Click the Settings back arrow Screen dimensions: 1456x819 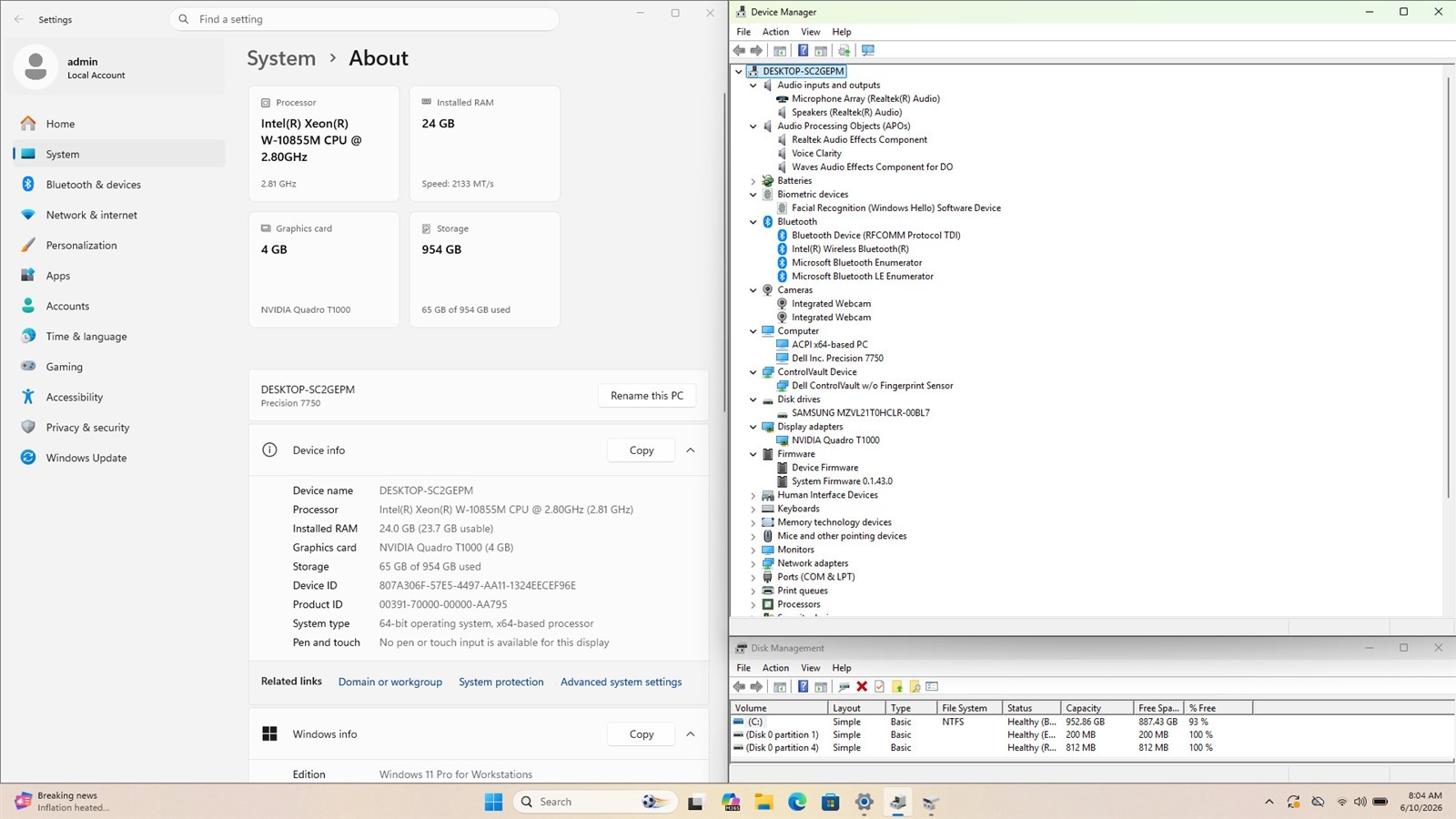(x=19, y=19)
